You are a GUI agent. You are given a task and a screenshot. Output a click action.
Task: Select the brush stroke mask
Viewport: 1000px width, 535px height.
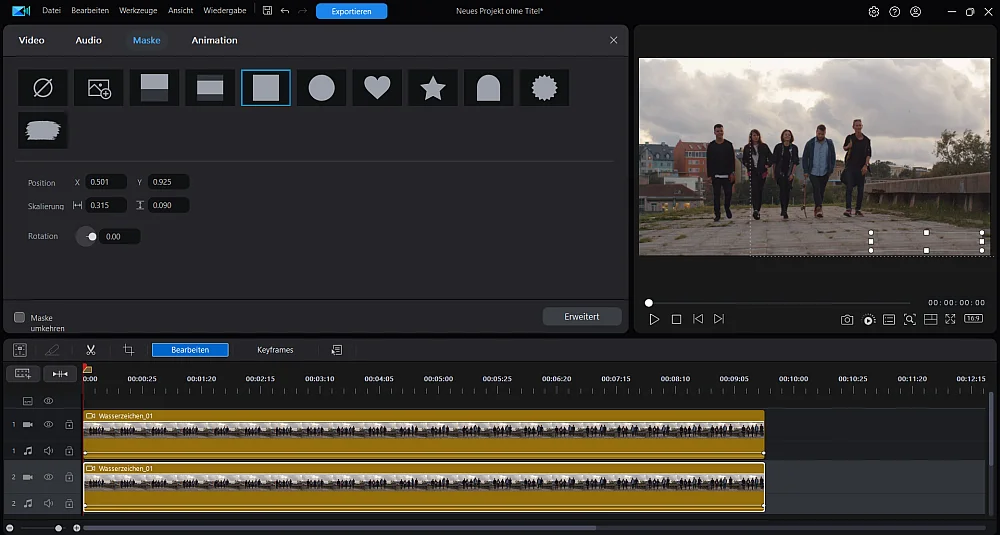tap(43, 130)
